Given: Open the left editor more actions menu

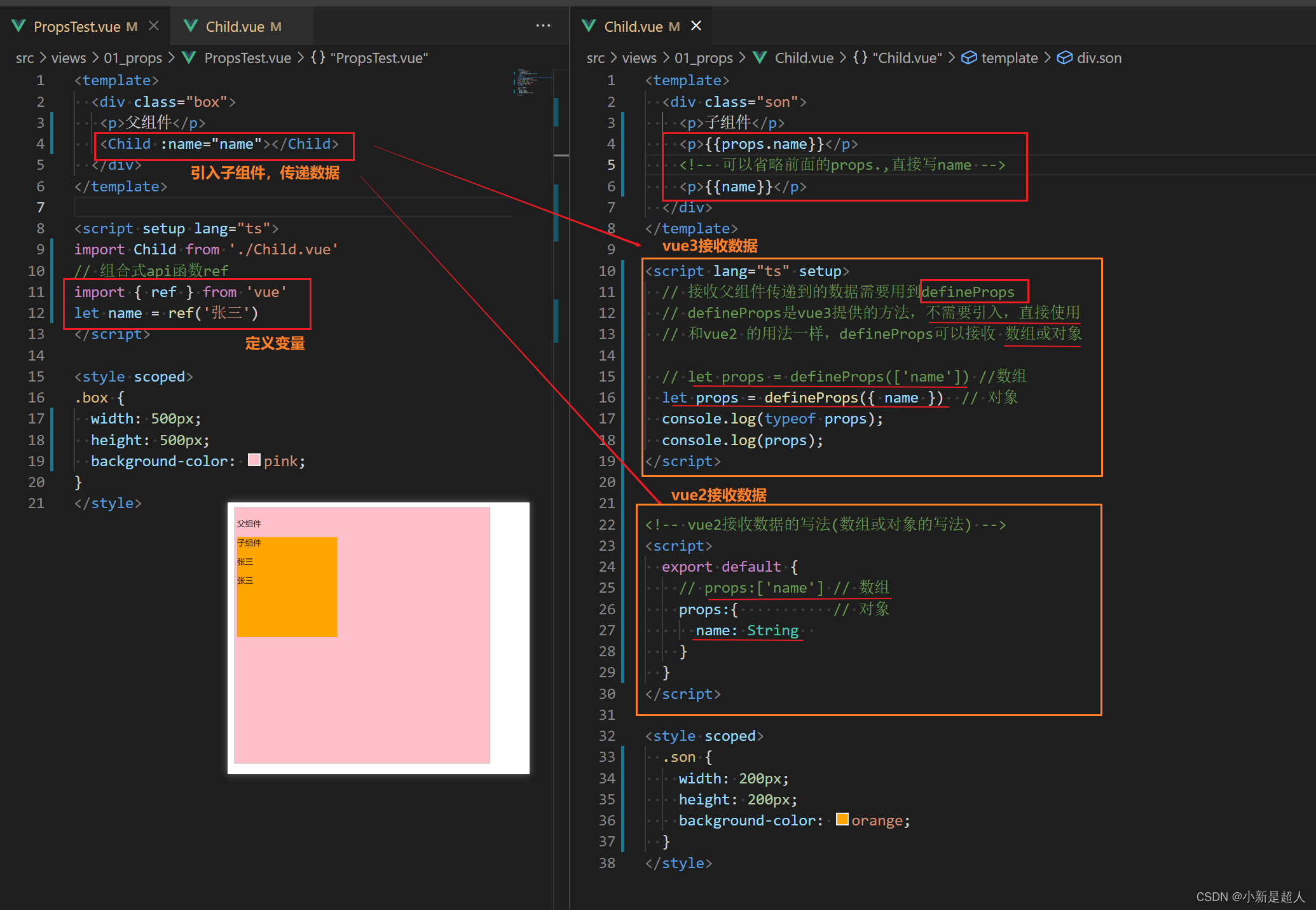Looking at the screenshot, I should (x=543, y=25).
